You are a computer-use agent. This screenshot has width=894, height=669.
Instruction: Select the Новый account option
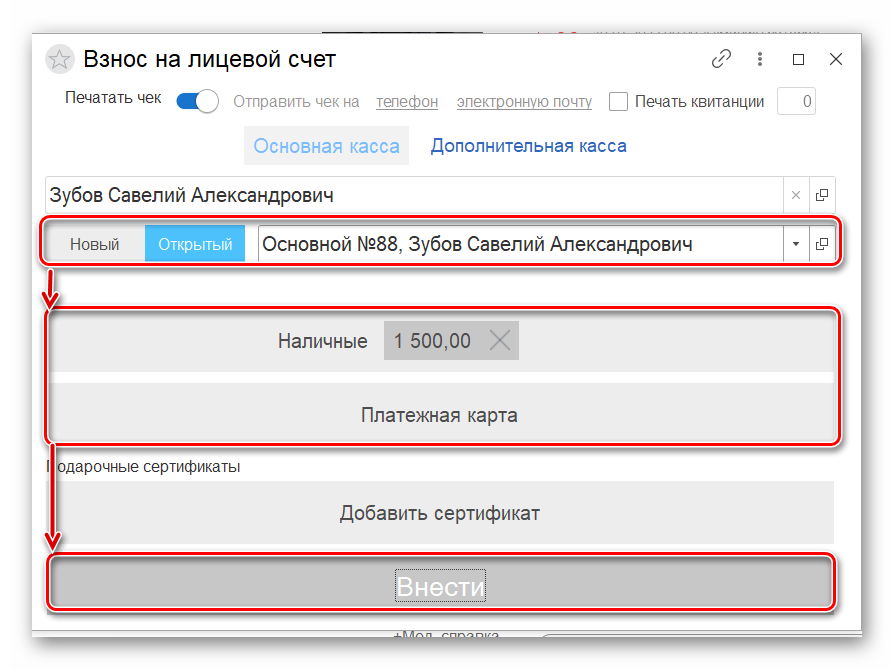click(95, 244)
